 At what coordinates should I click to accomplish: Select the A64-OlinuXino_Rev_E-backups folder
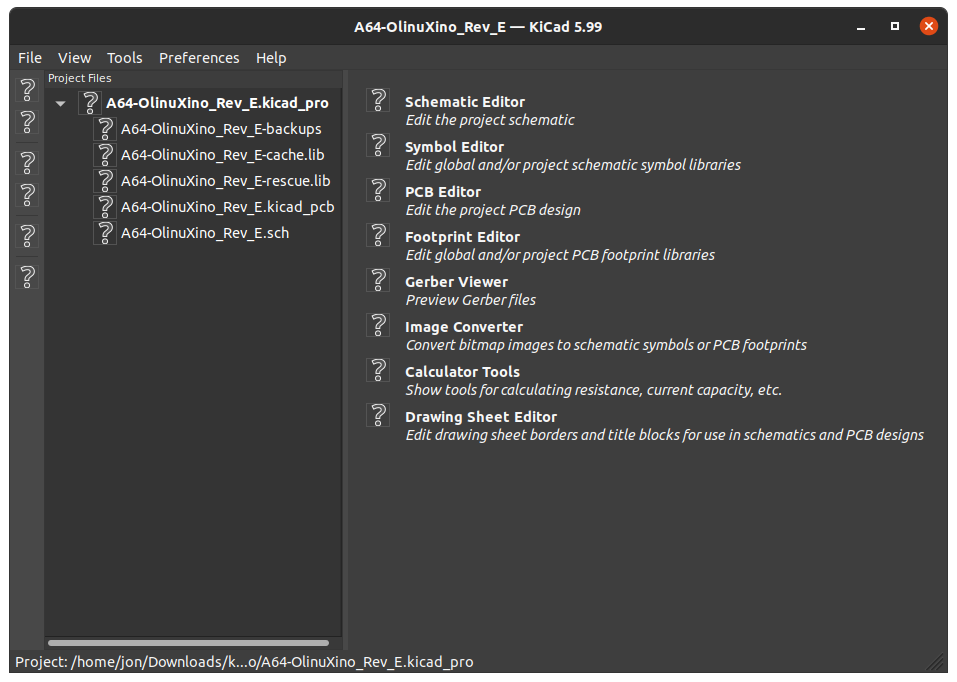pyautogui.click(x=220, y=129)
